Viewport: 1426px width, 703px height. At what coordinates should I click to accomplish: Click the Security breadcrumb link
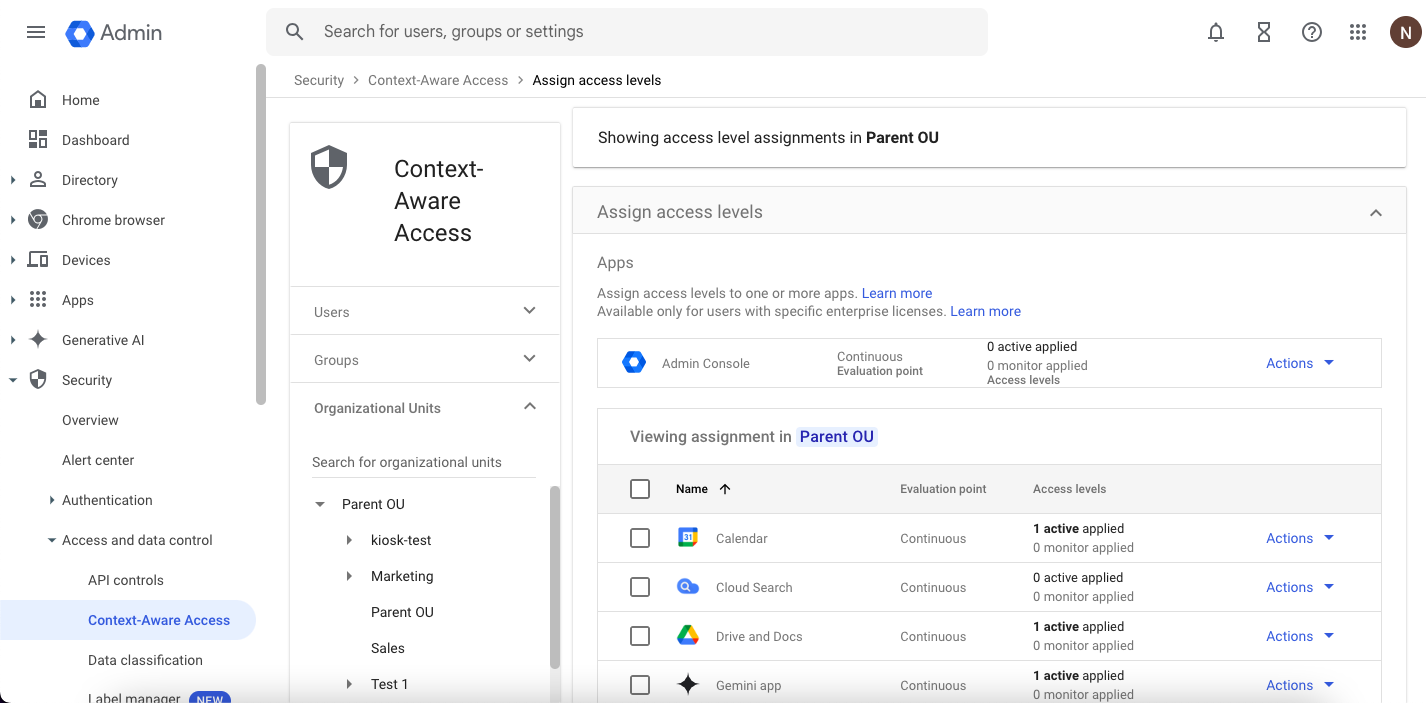(319, 80)
